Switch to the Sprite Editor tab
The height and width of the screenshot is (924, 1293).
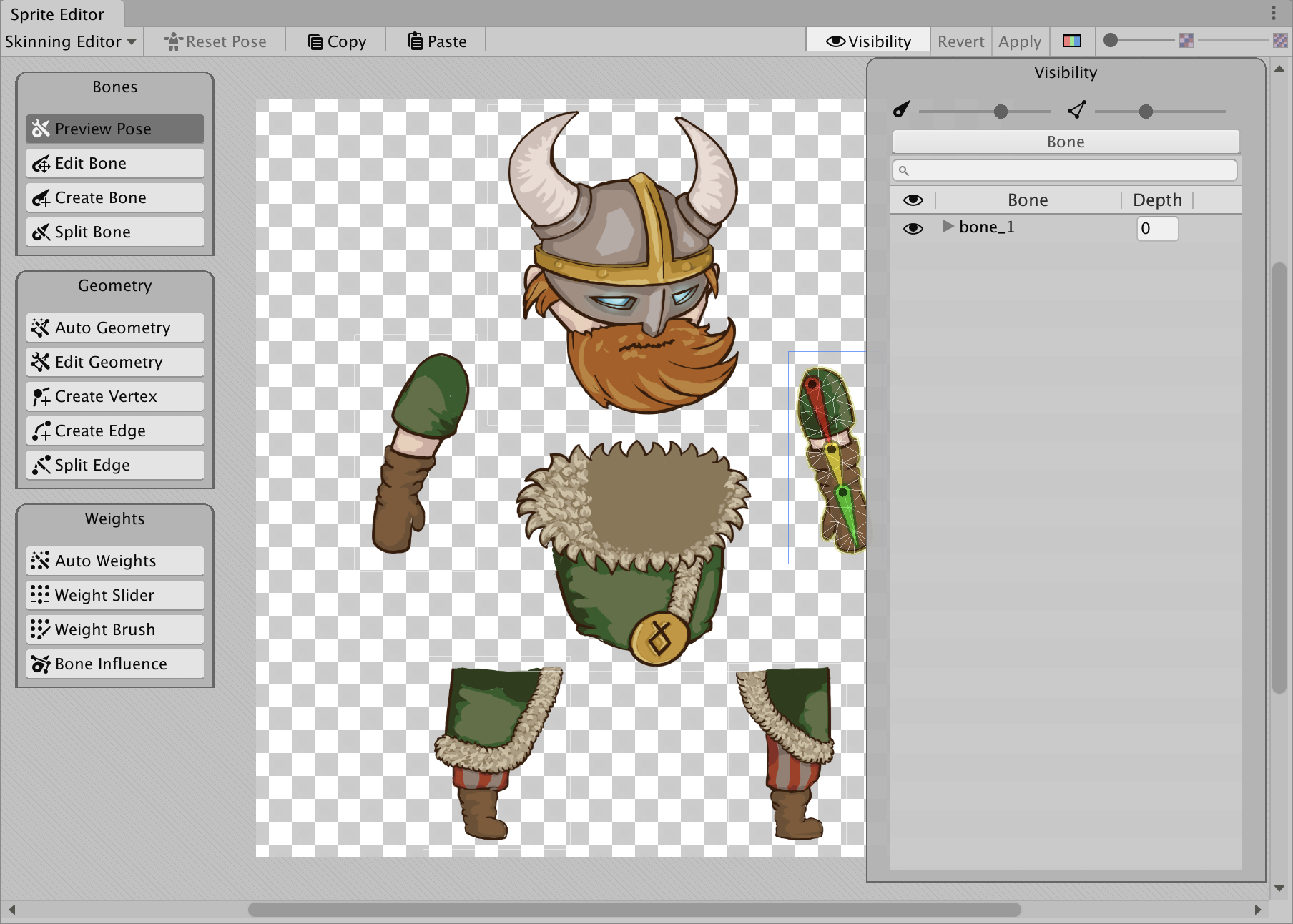pos(57,14)
